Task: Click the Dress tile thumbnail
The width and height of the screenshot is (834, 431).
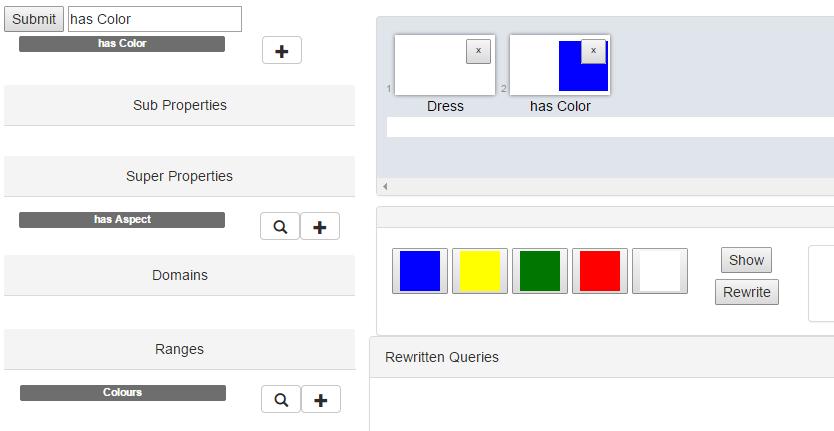Action: click(445, 65)
